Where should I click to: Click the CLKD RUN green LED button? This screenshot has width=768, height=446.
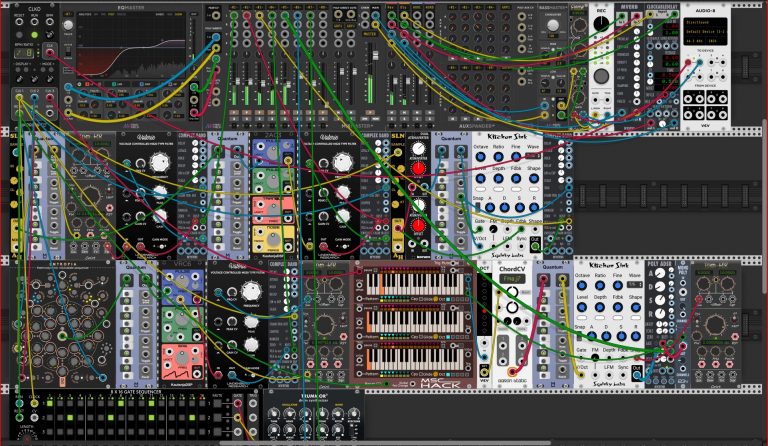click(x=34, y=34)
